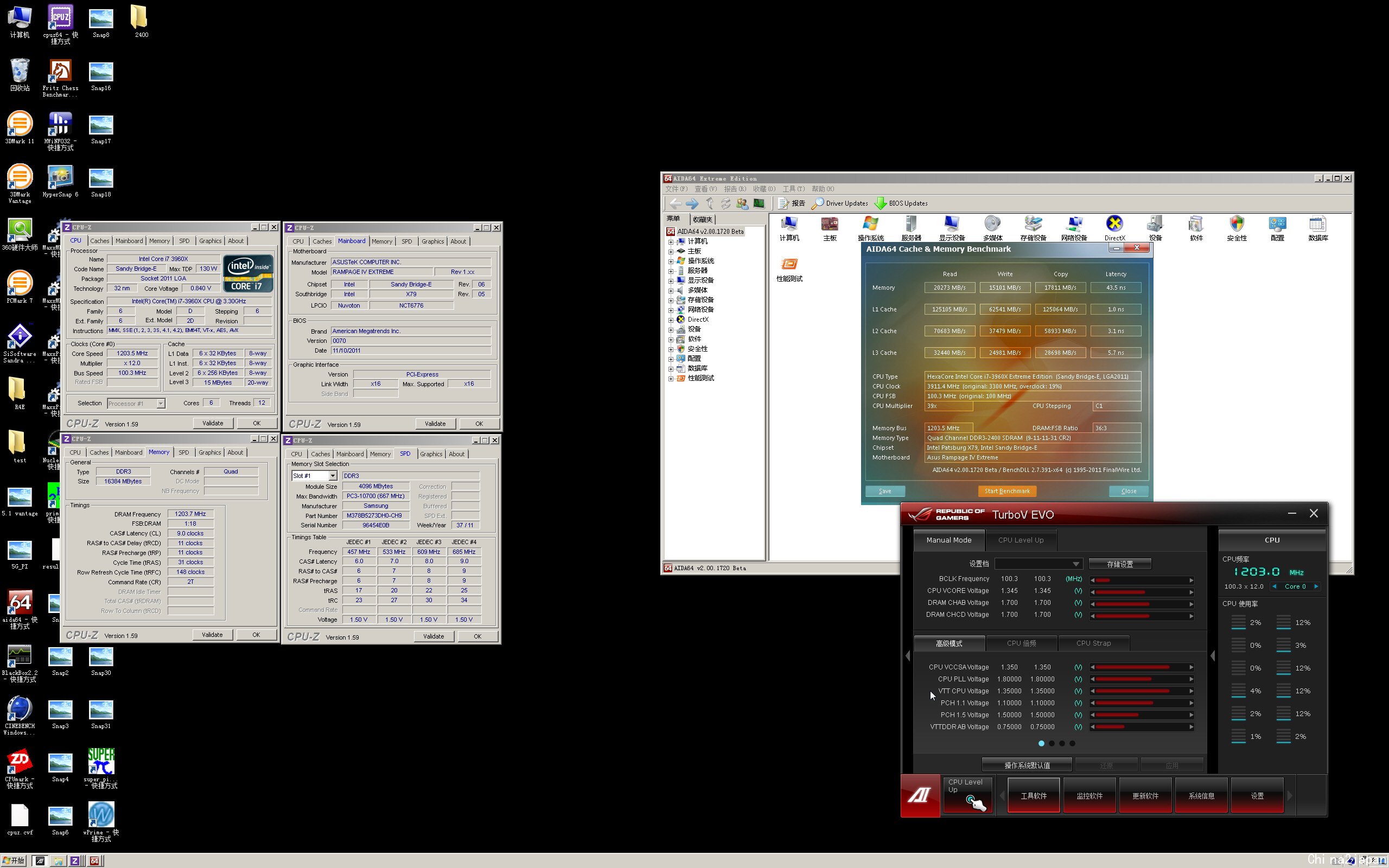This screenshot has width=1389, height=868.
Task: Switch to 收藏夹 tab in AIDA64
Action: pos(702,219)
